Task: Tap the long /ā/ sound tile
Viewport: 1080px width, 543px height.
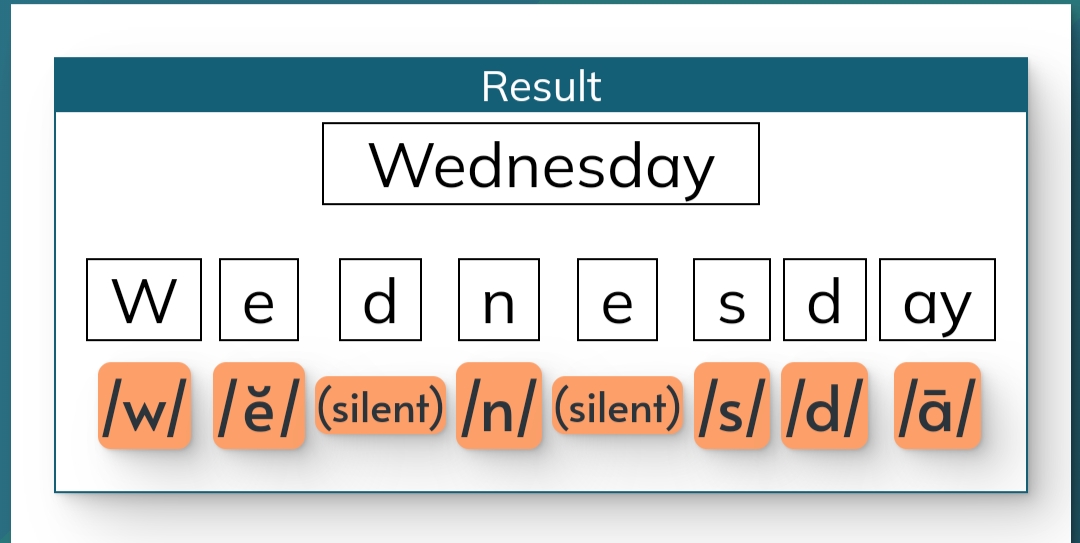Action: tap(937, 406)
